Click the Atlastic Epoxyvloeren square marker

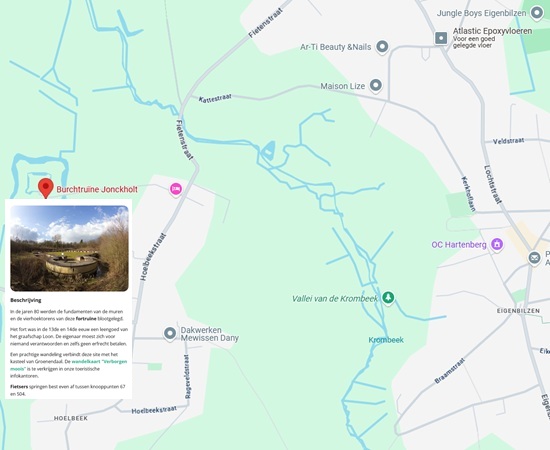coord(441,38)
